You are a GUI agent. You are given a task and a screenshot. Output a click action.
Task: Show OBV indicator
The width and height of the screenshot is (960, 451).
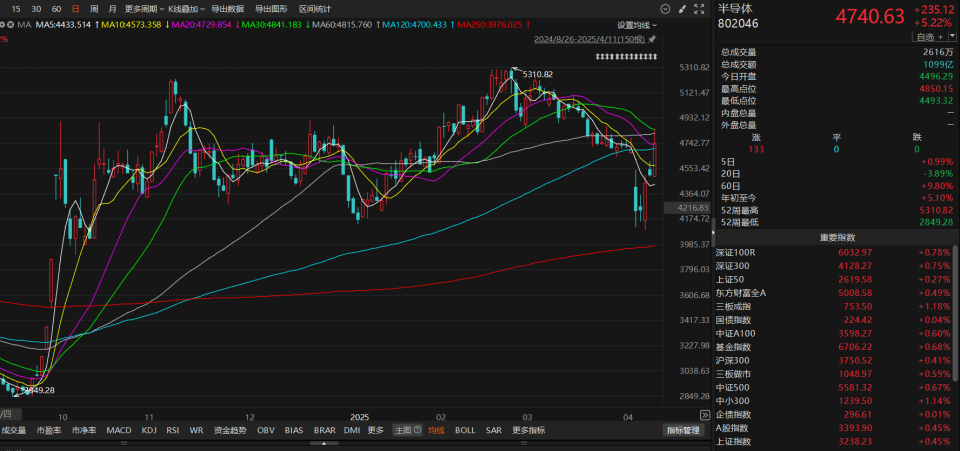coord(266,430)
